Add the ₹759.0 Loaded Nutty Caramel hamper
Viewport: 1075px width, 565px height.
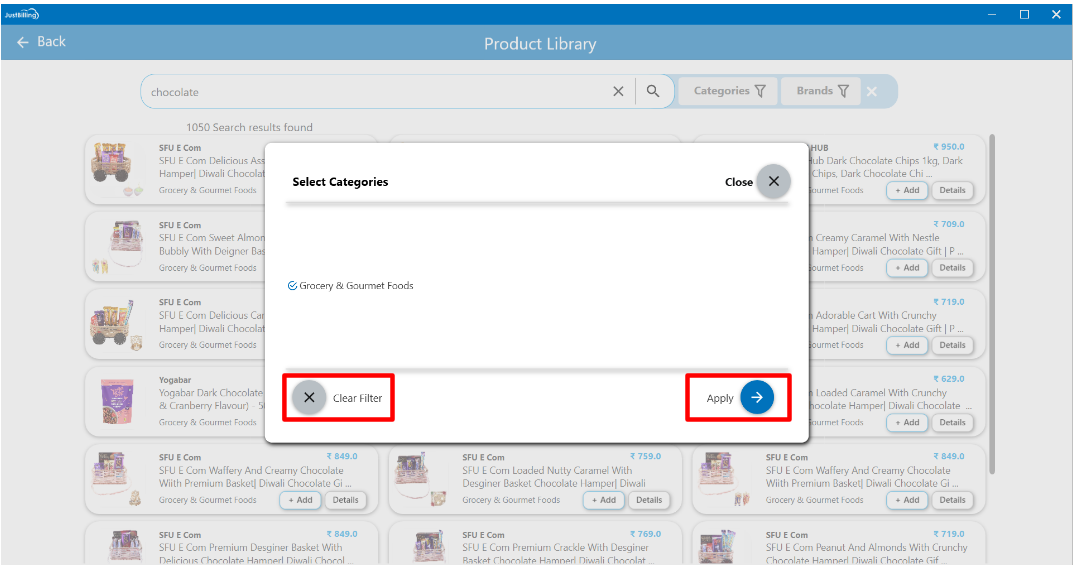pos(604,500)
